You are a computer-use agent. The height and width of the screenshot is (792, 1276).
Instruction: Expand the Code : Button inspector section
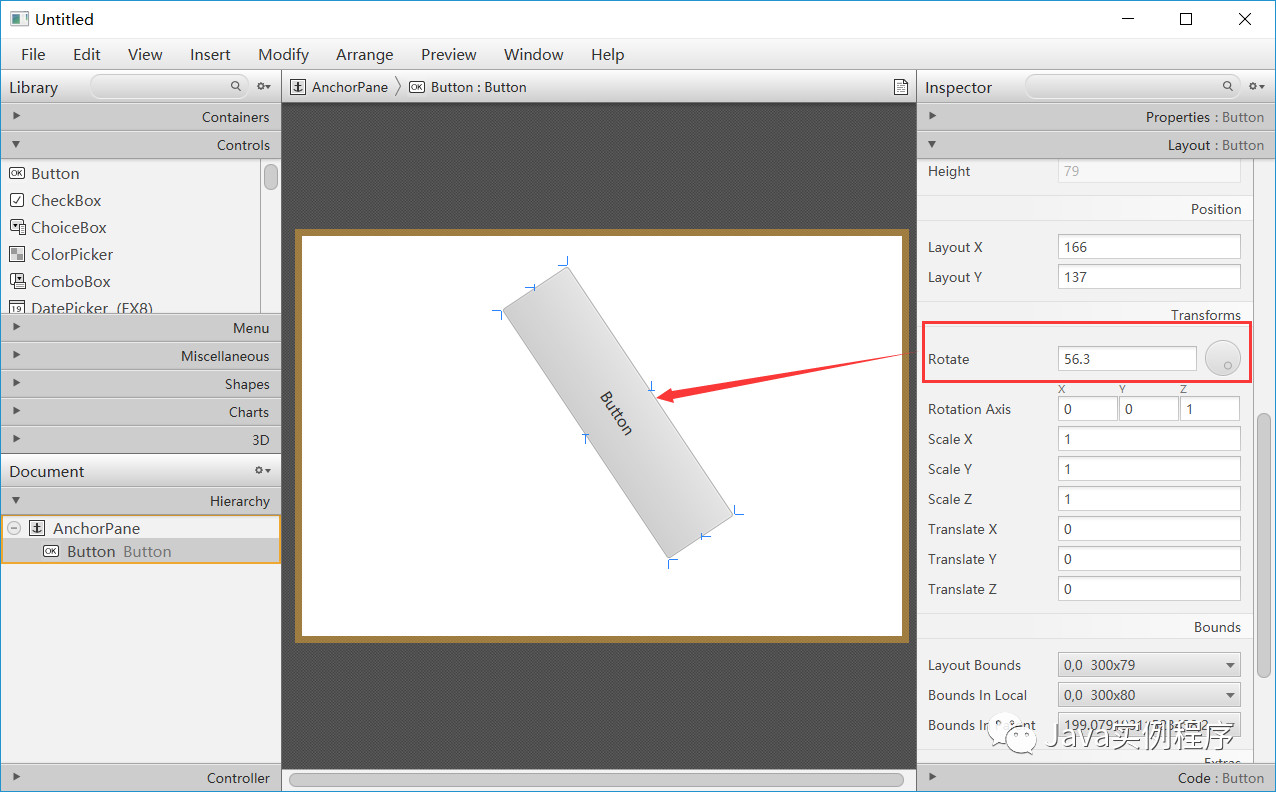pos(932,777)
